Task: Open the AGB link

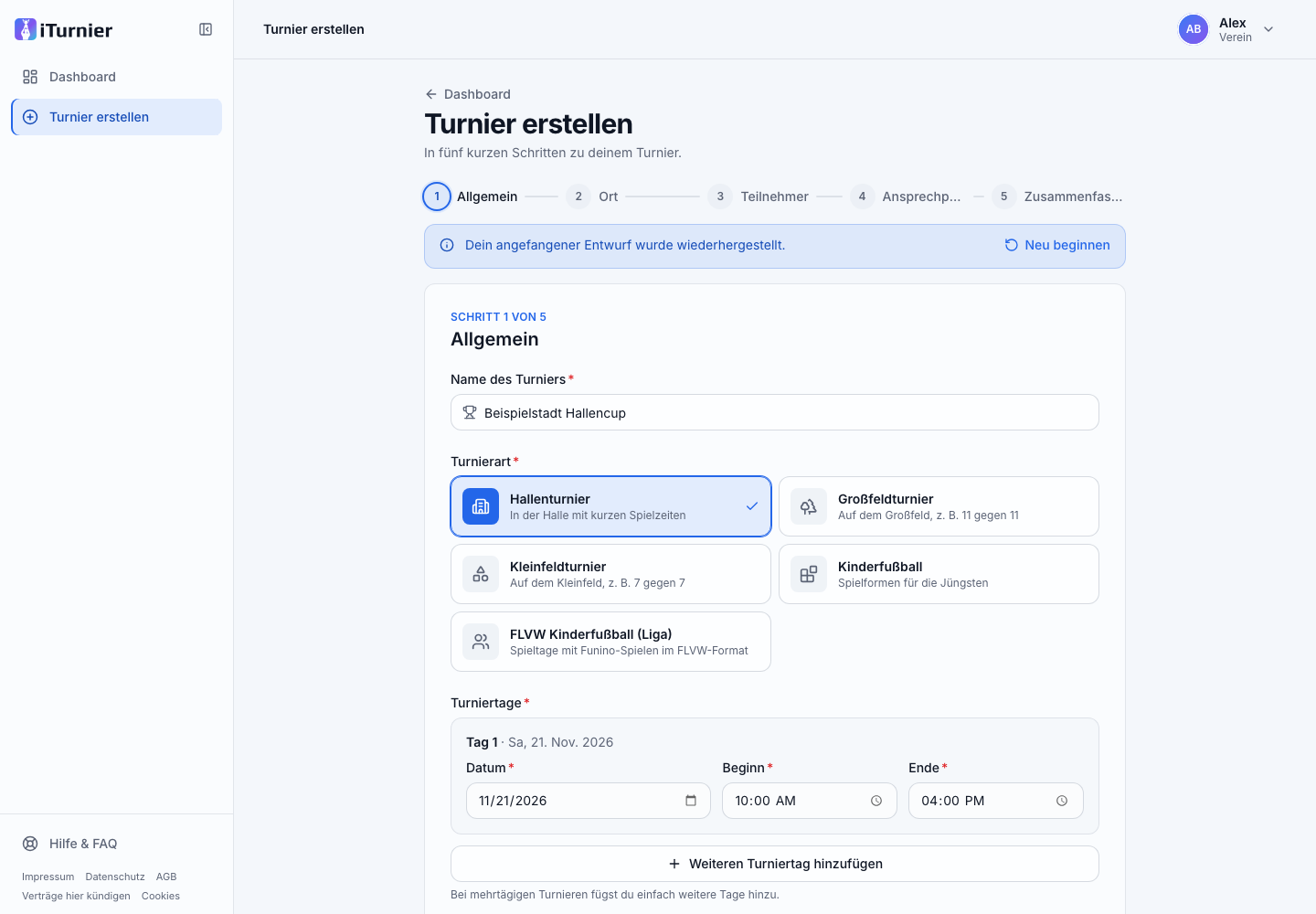Action: pyautogui.click(x=166, y=877)
